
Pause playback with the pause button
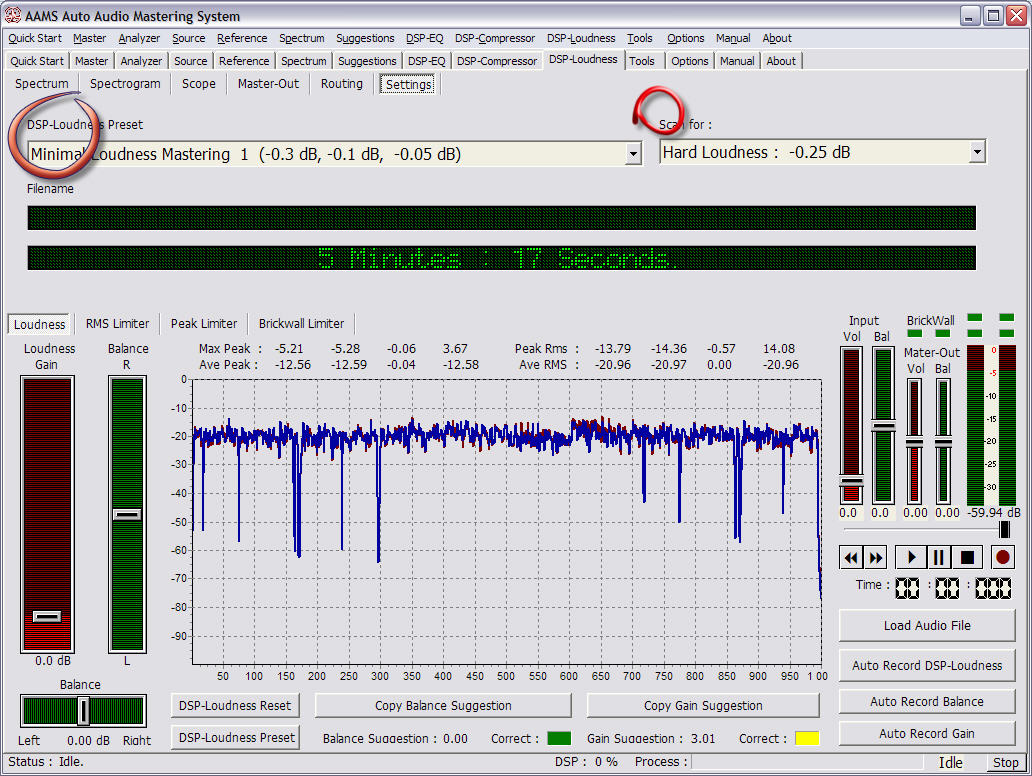pyautogui.click(x=939, y=557)
